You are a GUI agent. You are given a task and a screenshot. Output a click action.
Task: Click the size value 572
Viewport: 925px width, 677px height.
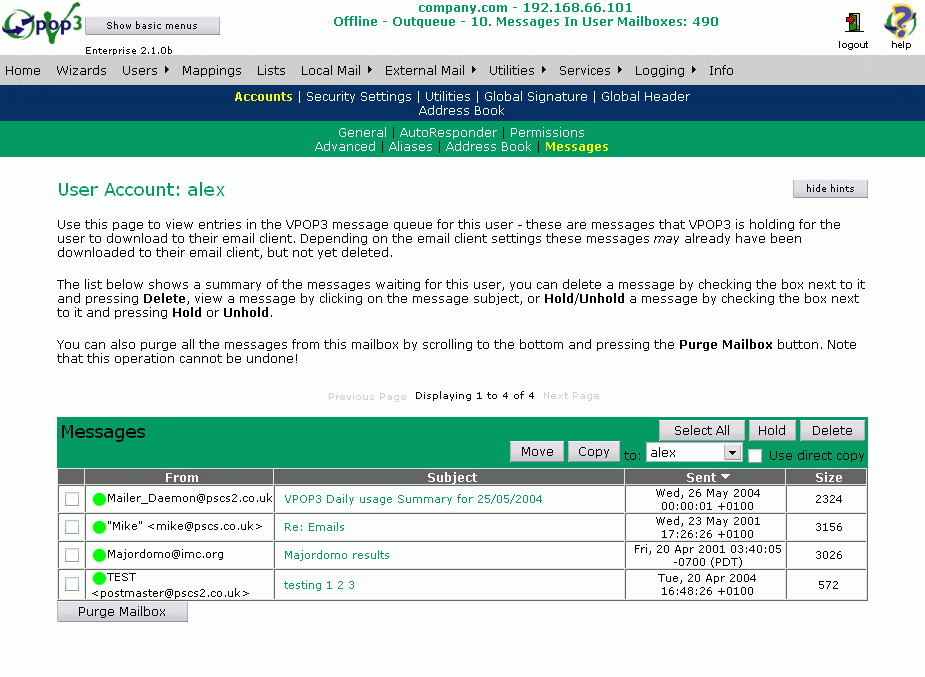coord(828,585)
